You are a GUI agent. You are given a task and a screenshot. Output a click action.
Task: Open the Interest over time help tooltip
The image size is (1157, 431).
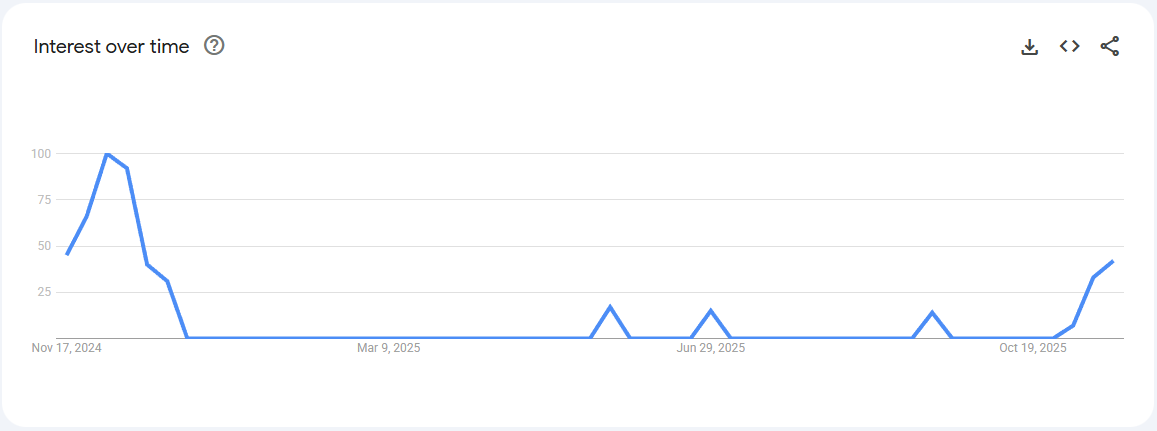coord(214,46)
